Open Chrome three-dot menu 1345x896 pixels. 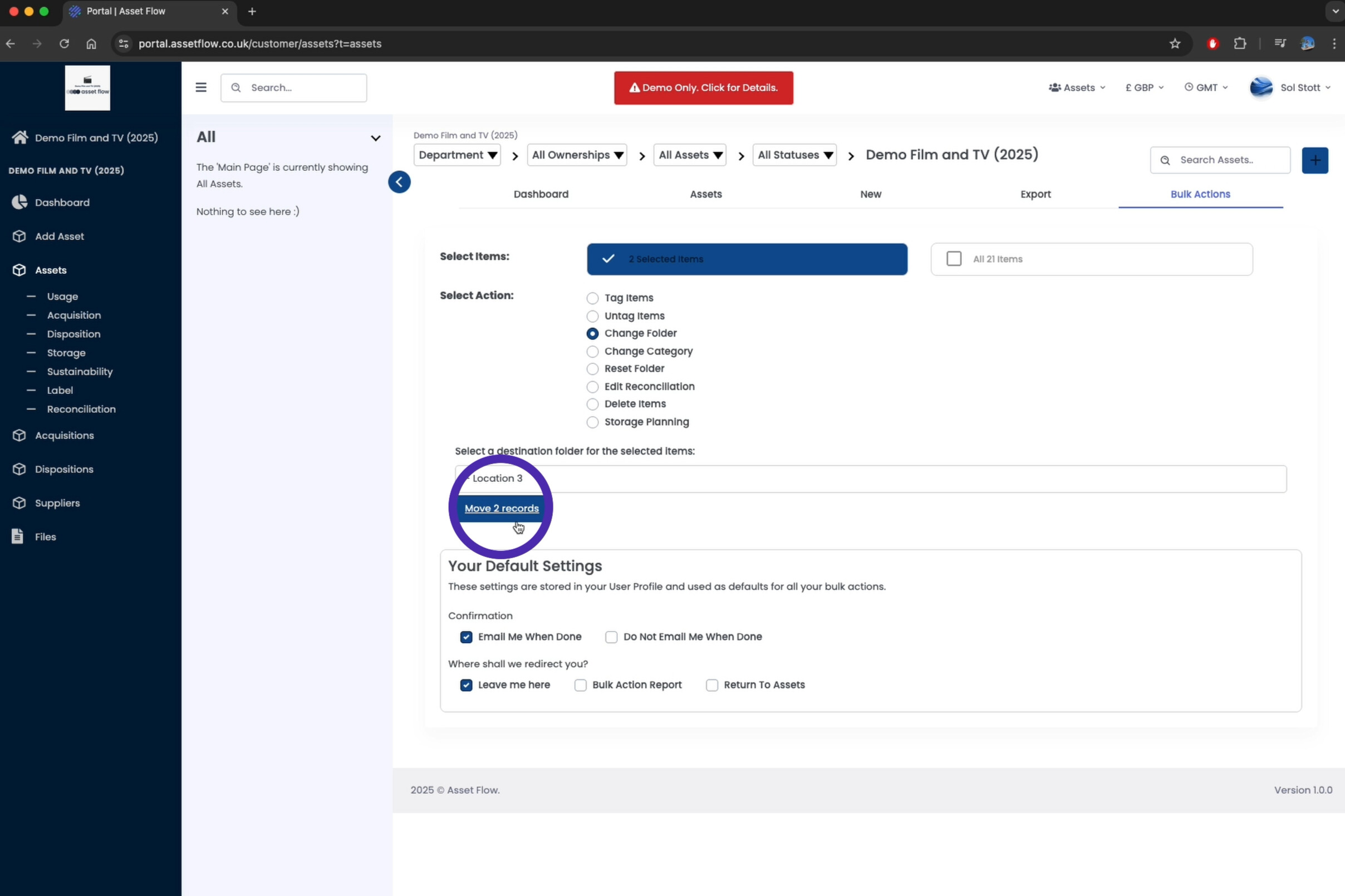coord(1334,43)
